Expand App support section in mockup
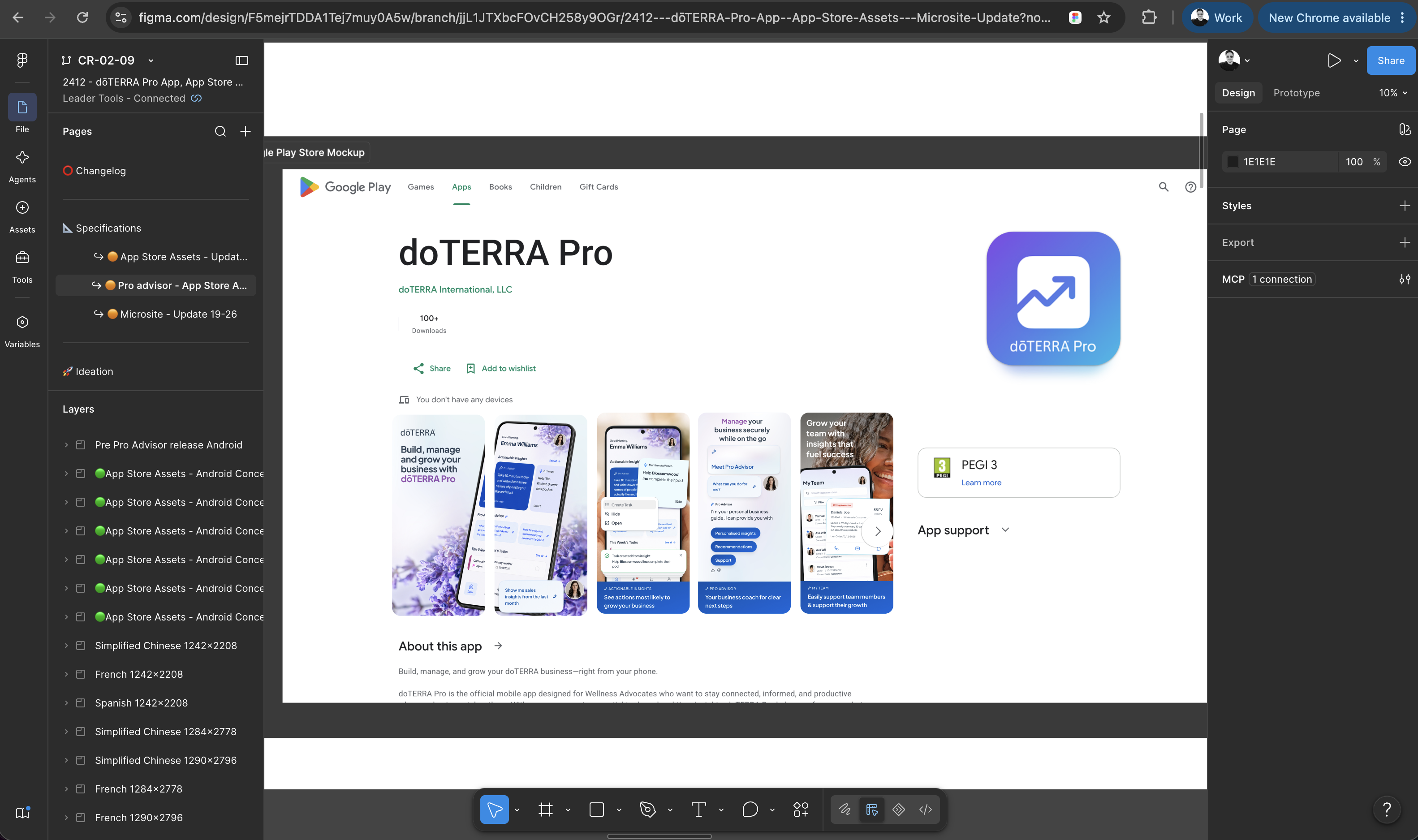This screenshot has height=840, width=1418. pos(1005,530)
